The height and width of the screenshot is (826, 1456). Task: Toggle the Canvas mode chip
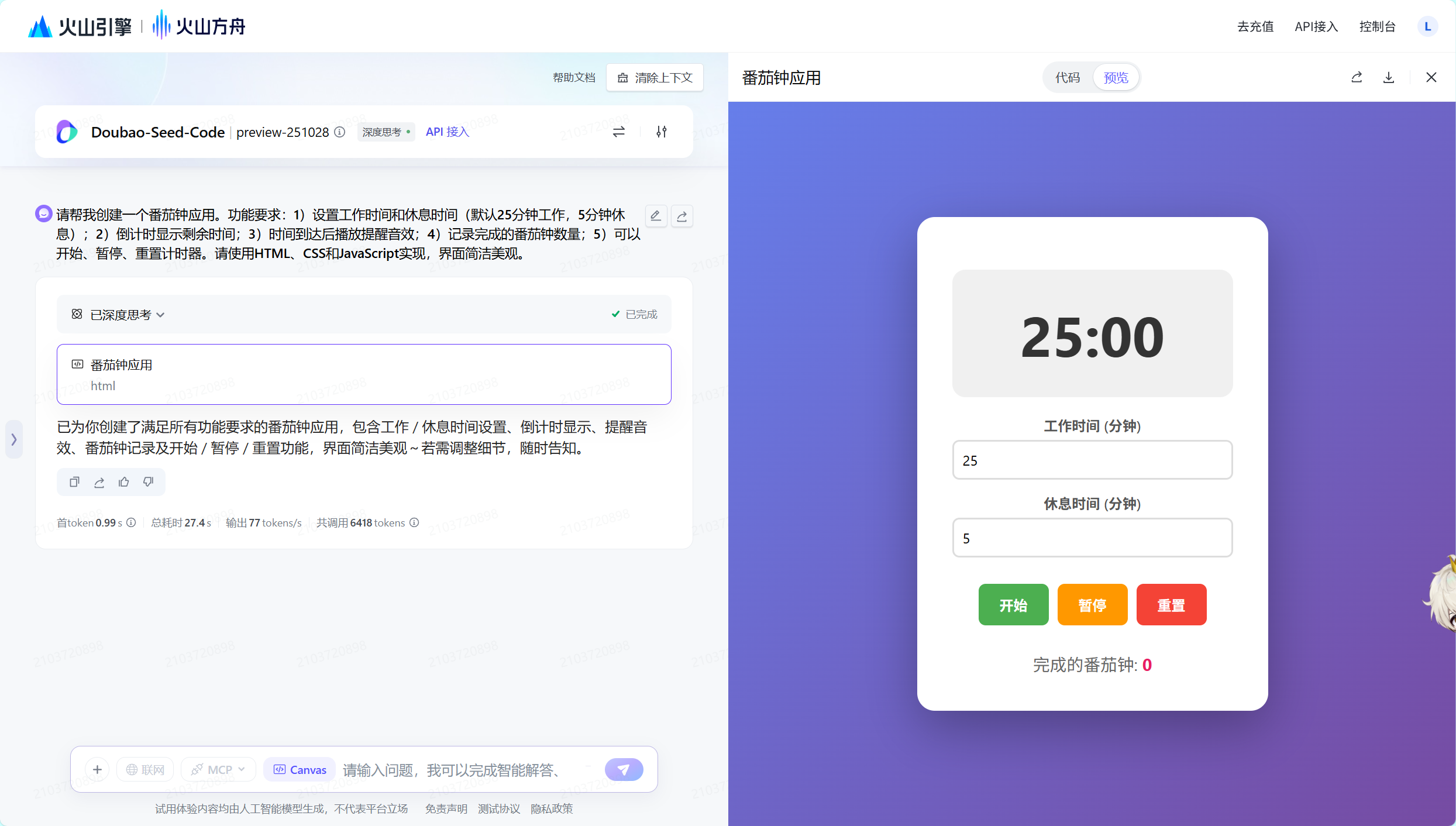tap(300, 769)
